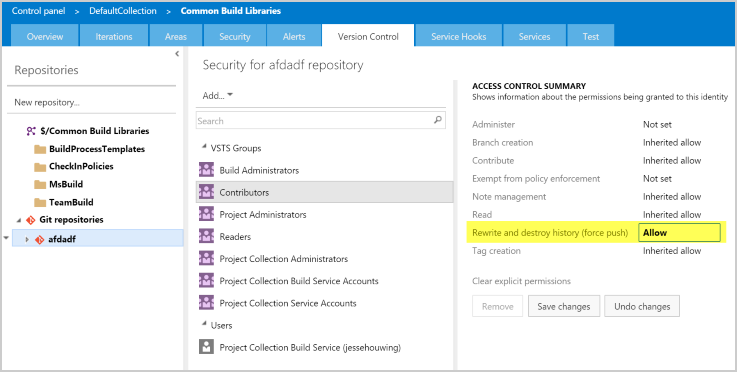Click the BuildProcessTemplates folder icon

[40, 149]
